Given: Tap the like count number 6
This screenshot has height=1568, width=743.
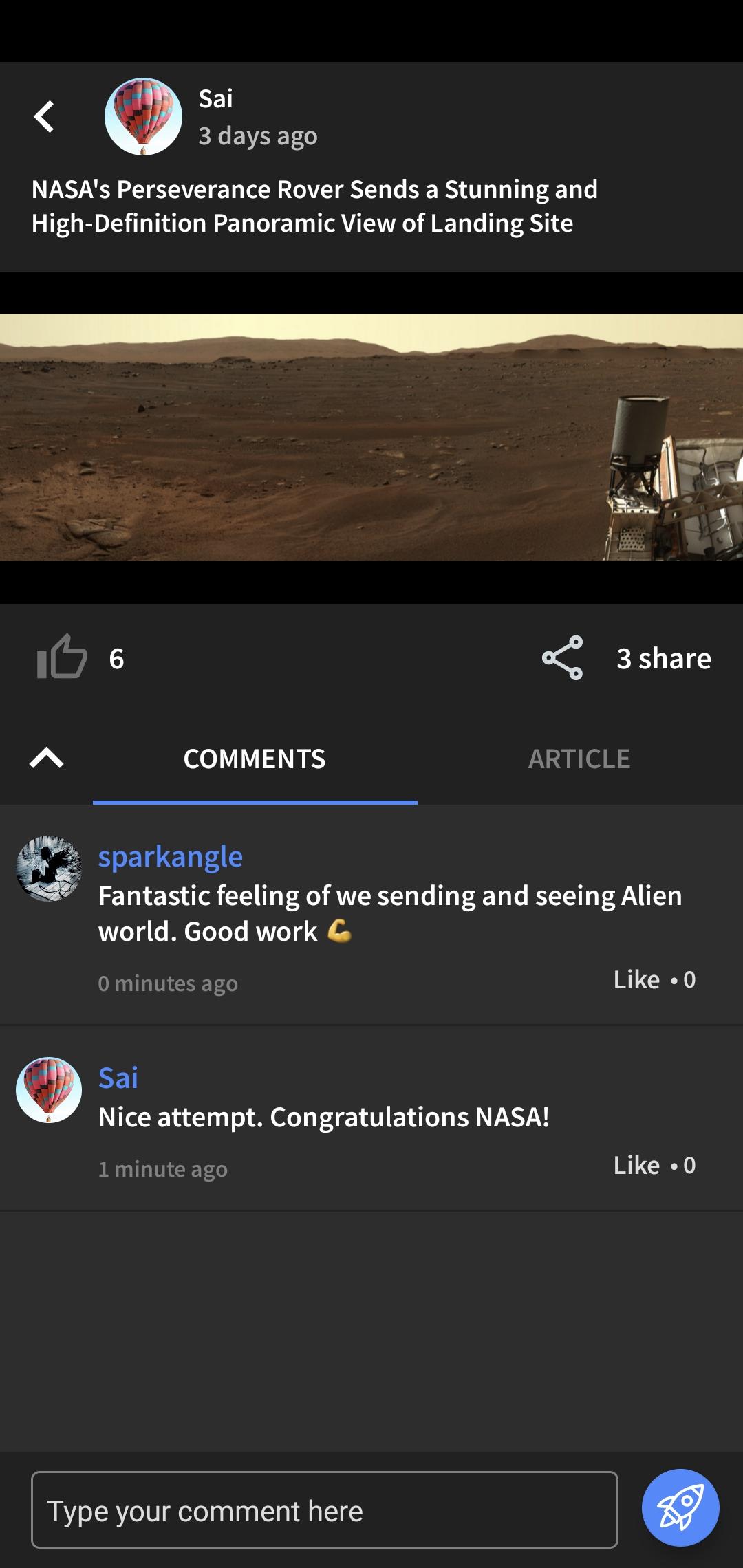Looking at the screenshot, I should (117, 659).
